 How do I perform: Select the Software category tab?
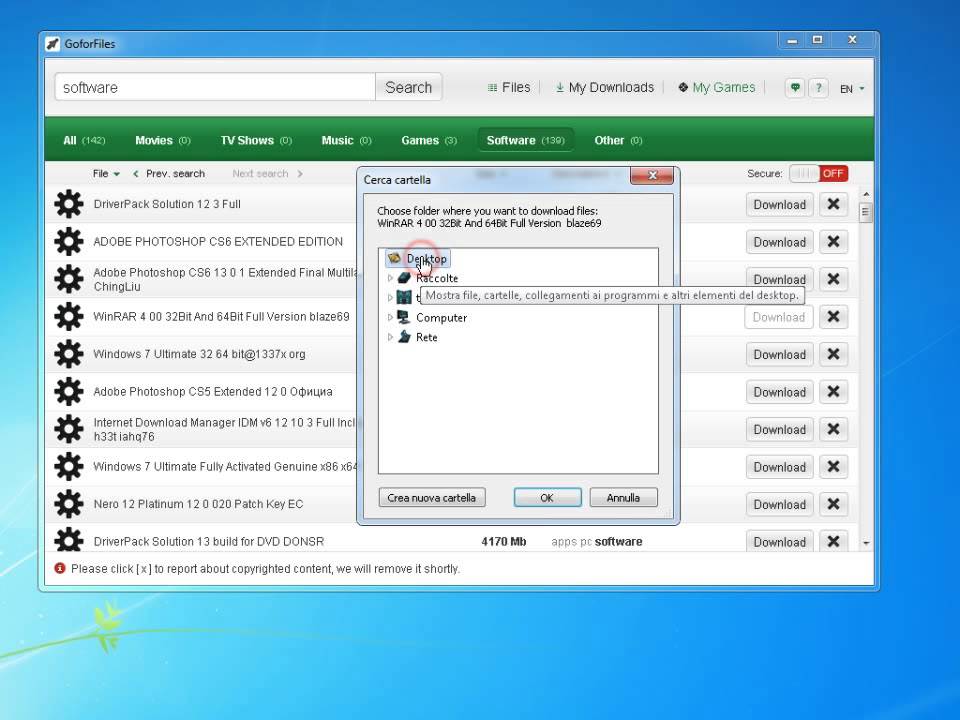click(x=525, y=140)
